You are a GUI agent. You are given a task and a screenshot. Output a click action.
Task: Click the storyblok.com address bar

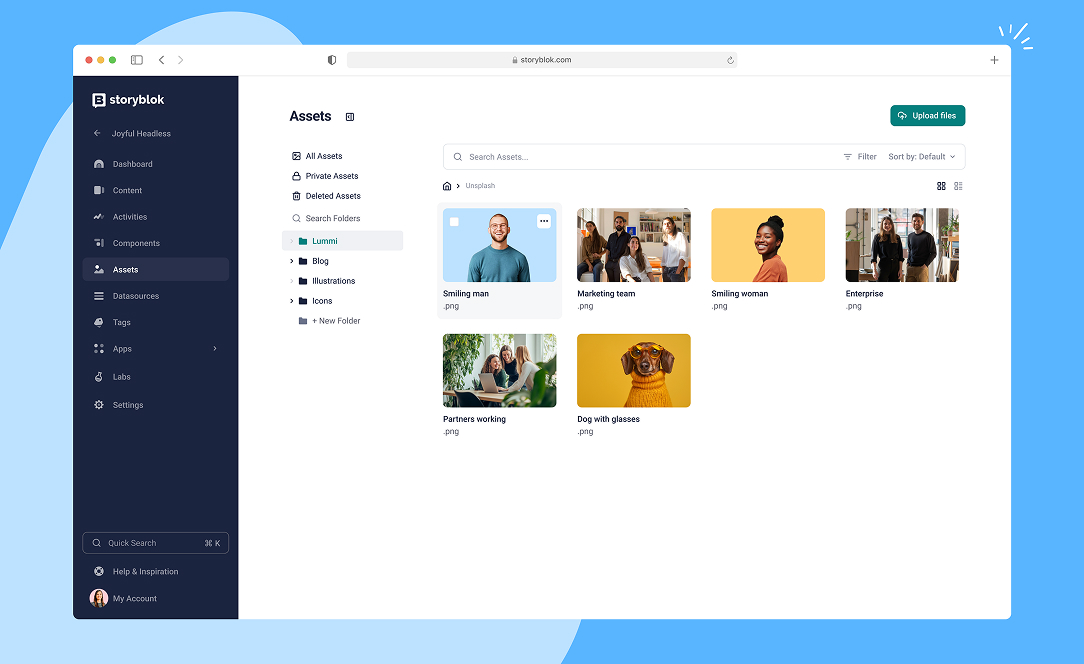click(542, 60)
